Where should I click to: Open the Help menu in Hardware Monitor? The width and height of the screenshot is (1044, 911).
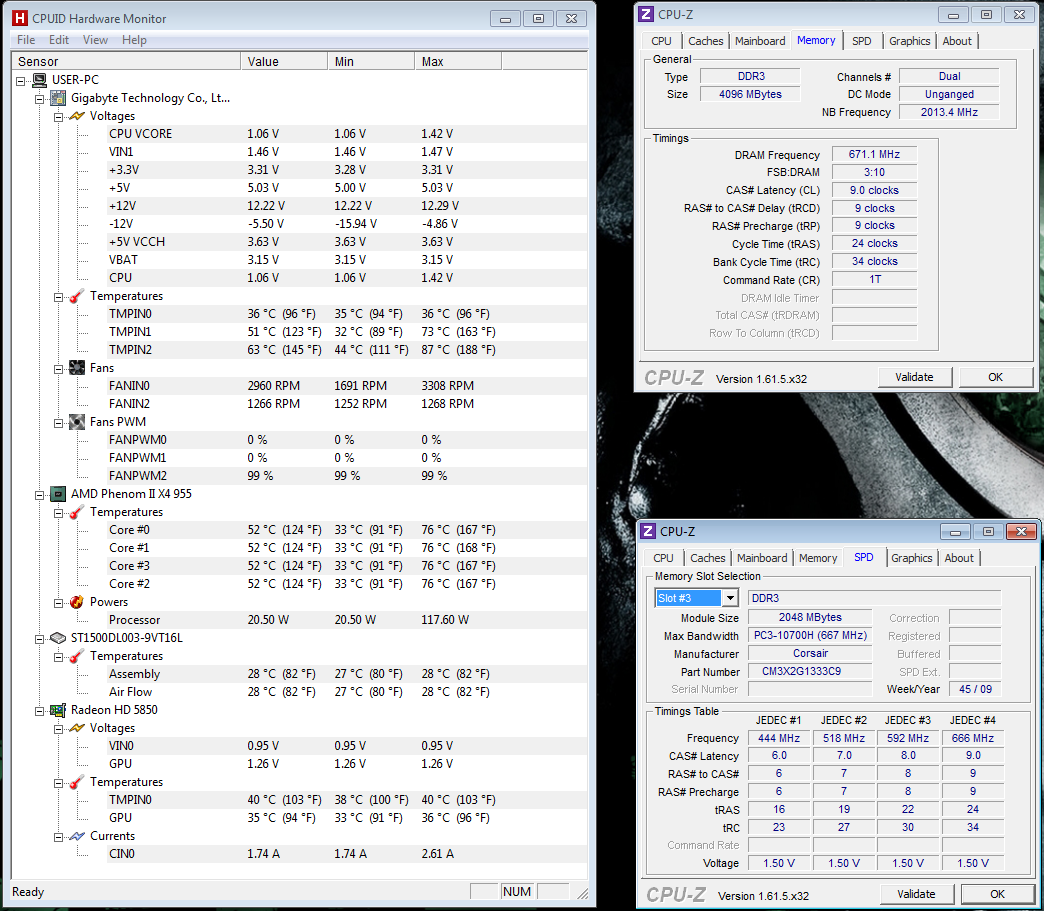coord(134,40)
